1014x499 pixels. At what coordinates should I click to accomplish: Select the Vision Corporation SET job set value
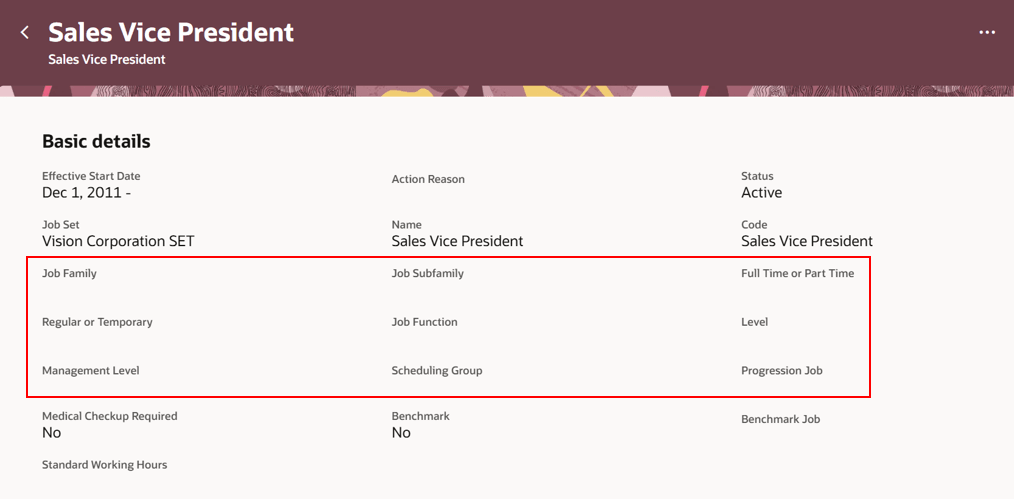click(118, 241)
